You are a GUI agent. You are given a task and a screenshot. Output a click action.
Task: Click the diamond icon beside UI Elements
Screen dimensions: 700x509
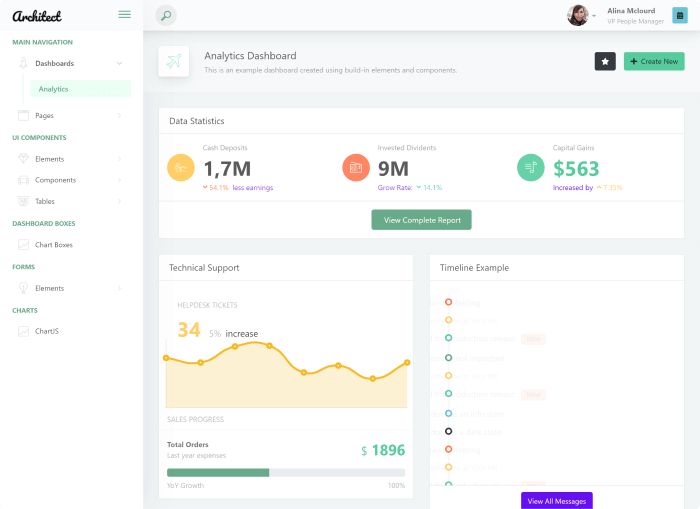pos(23,159)
